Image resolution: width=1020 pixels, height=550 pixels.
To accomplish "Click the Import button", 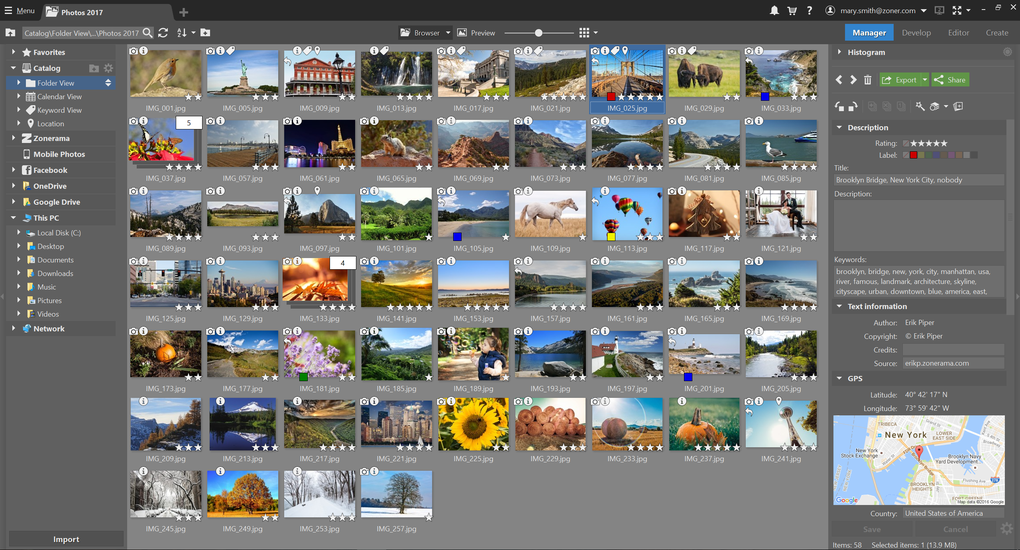I will point(66,539).
